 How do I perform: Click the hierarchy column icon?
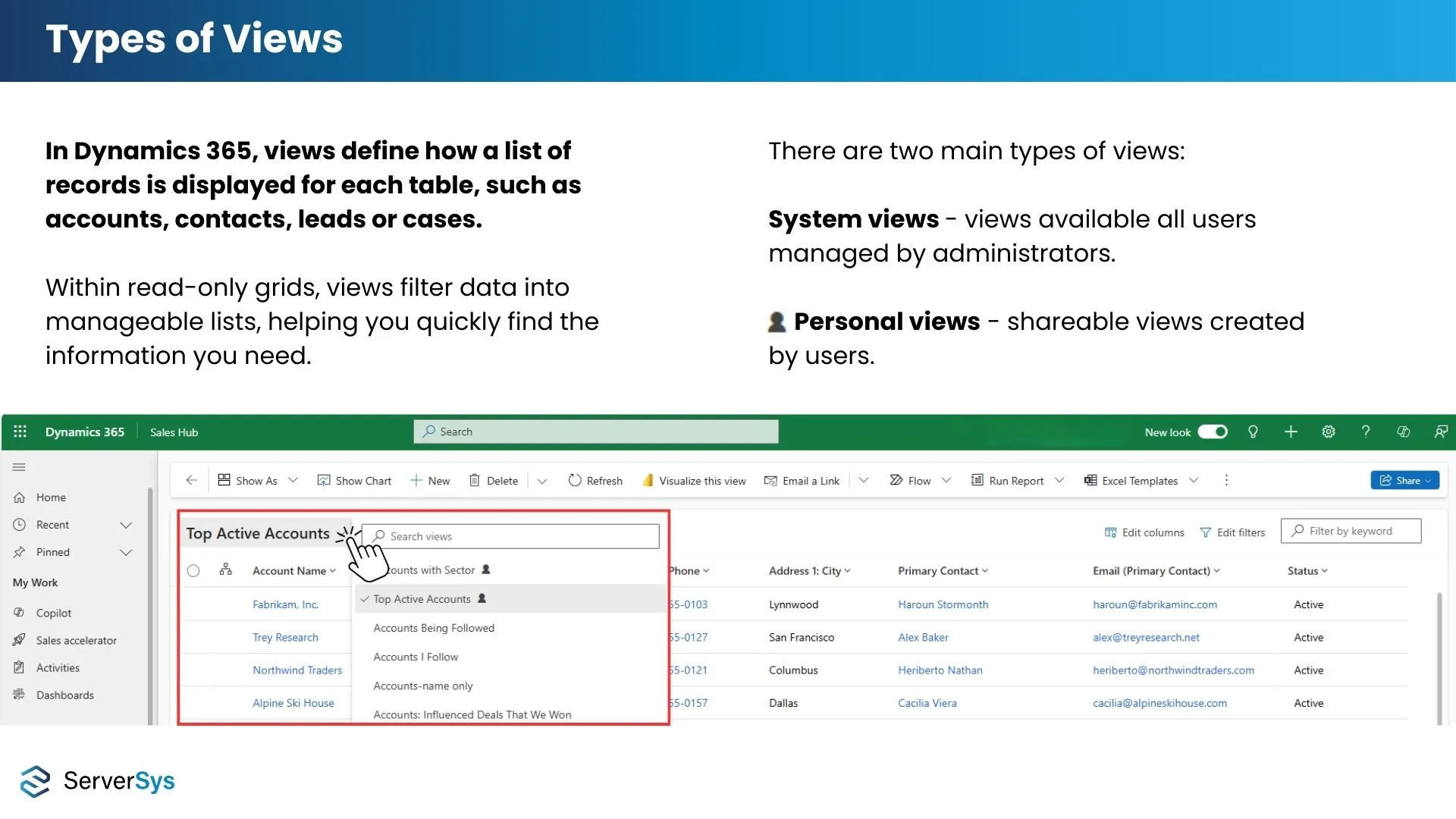click(225, 570)
